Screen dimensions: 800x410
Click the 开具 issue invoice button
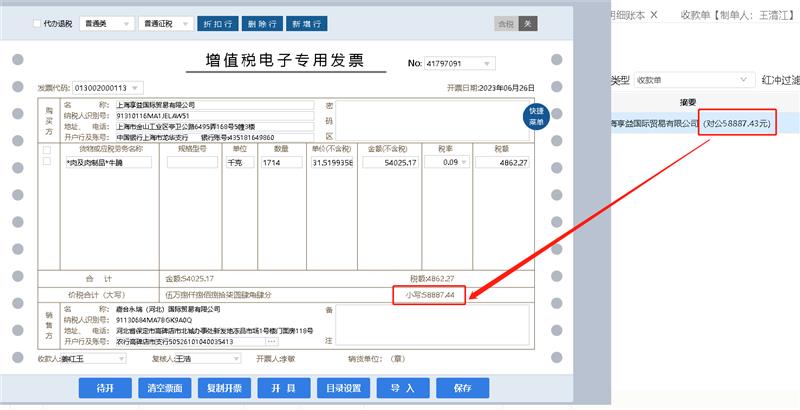(x=276, y=387)
